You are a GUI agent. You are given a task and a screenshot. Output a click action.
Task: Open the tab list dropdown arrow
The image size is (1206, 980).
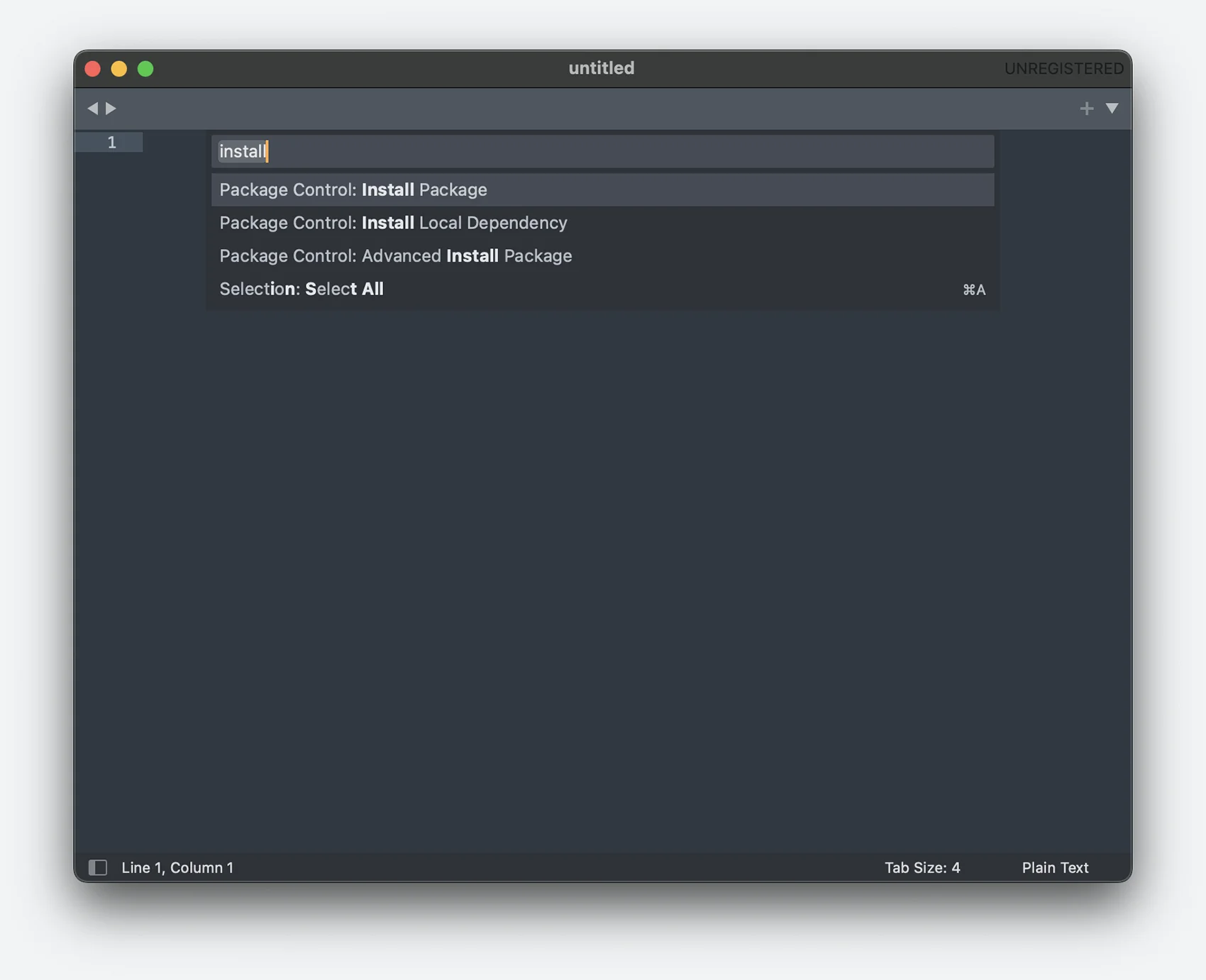pos(1112,109)
